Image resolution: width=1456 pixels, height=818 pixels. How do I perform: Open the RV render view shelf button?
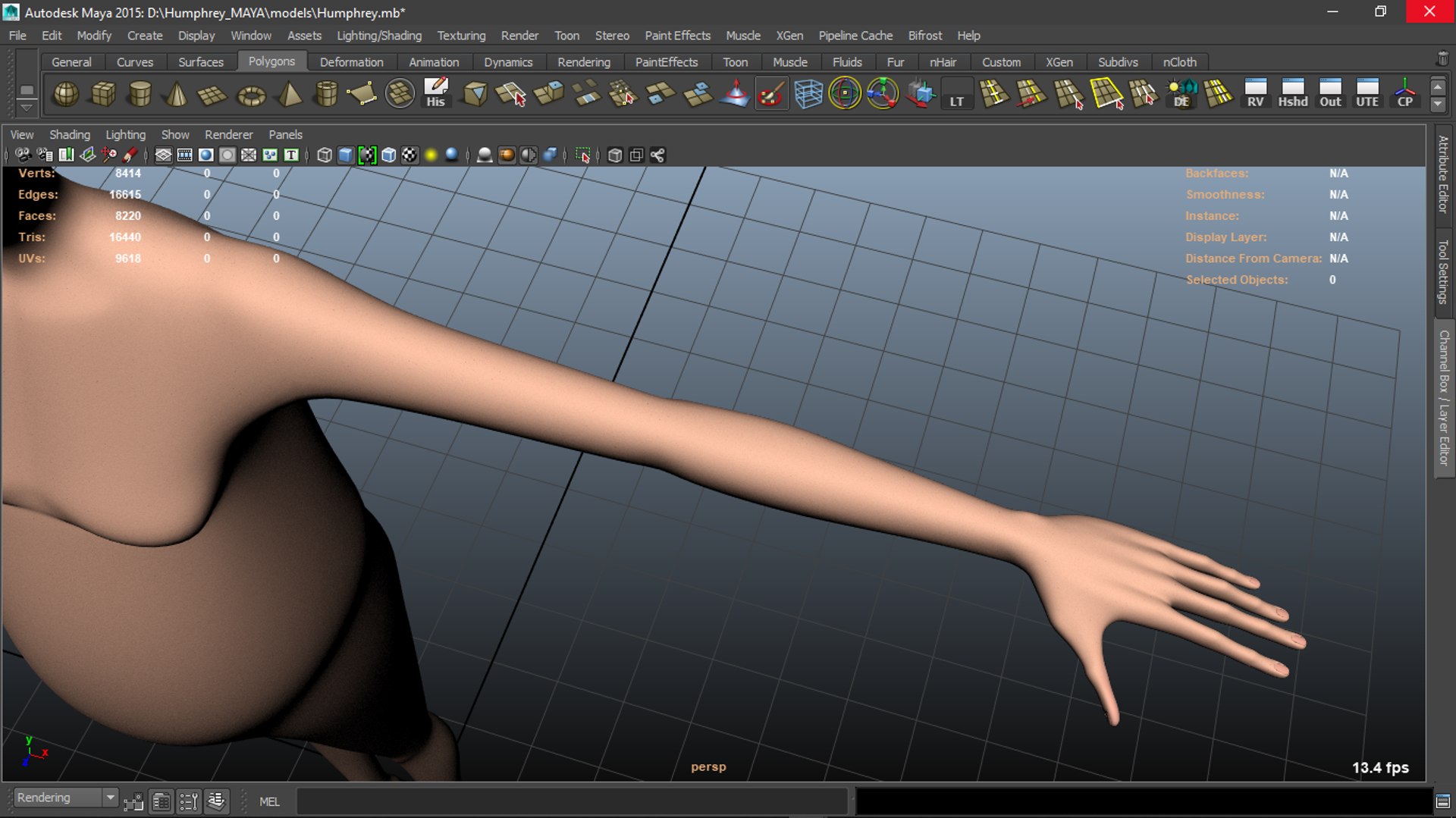coord(1256,94)
